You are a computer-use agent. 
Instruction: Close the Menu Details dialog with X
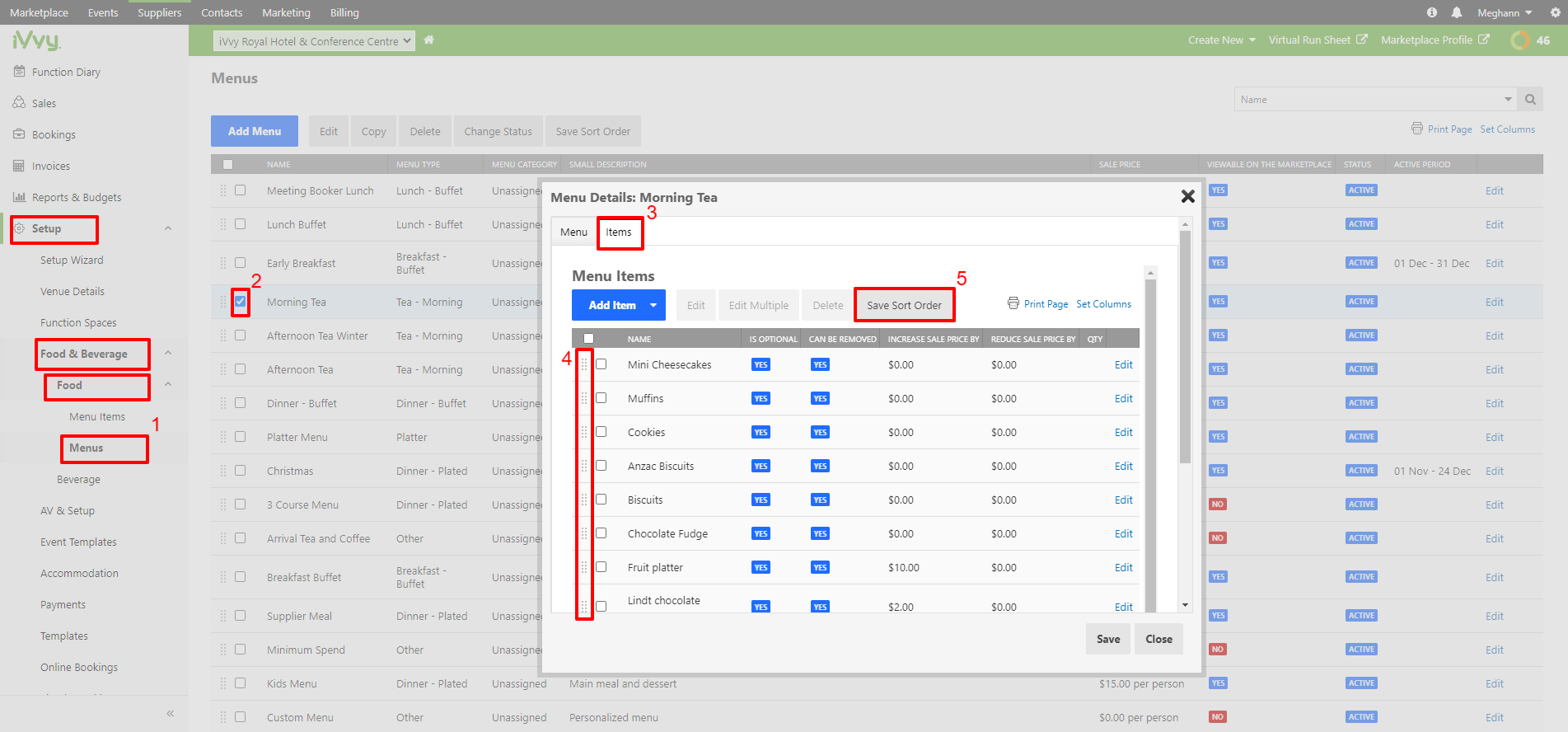click(x=1187, y=196)
